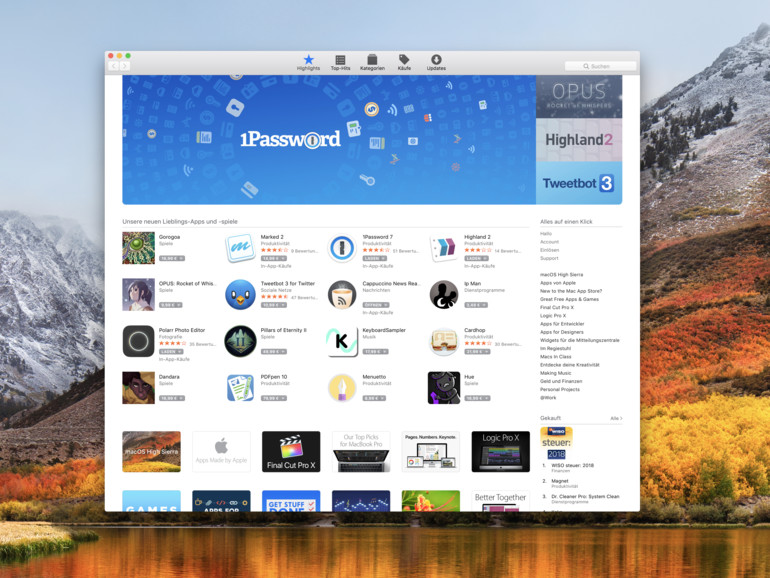
Task: Open the Menuetto app icon
Action: pyautogui.click(x=342, y=388)
